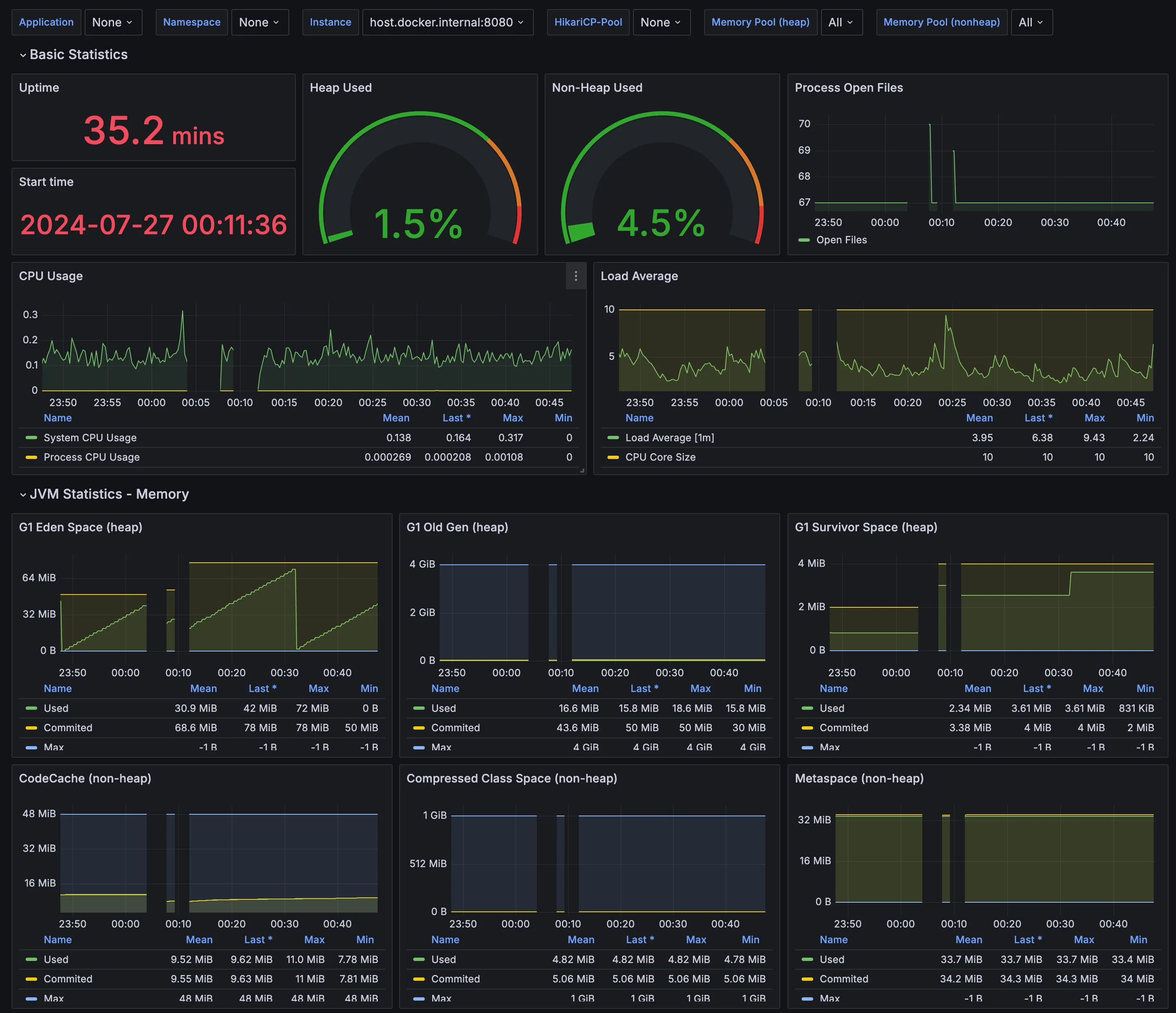This screenshot has width=1176, height=1013.
Task: Sort CPU Usage legend by Mean column
Action: coord(395,418)
